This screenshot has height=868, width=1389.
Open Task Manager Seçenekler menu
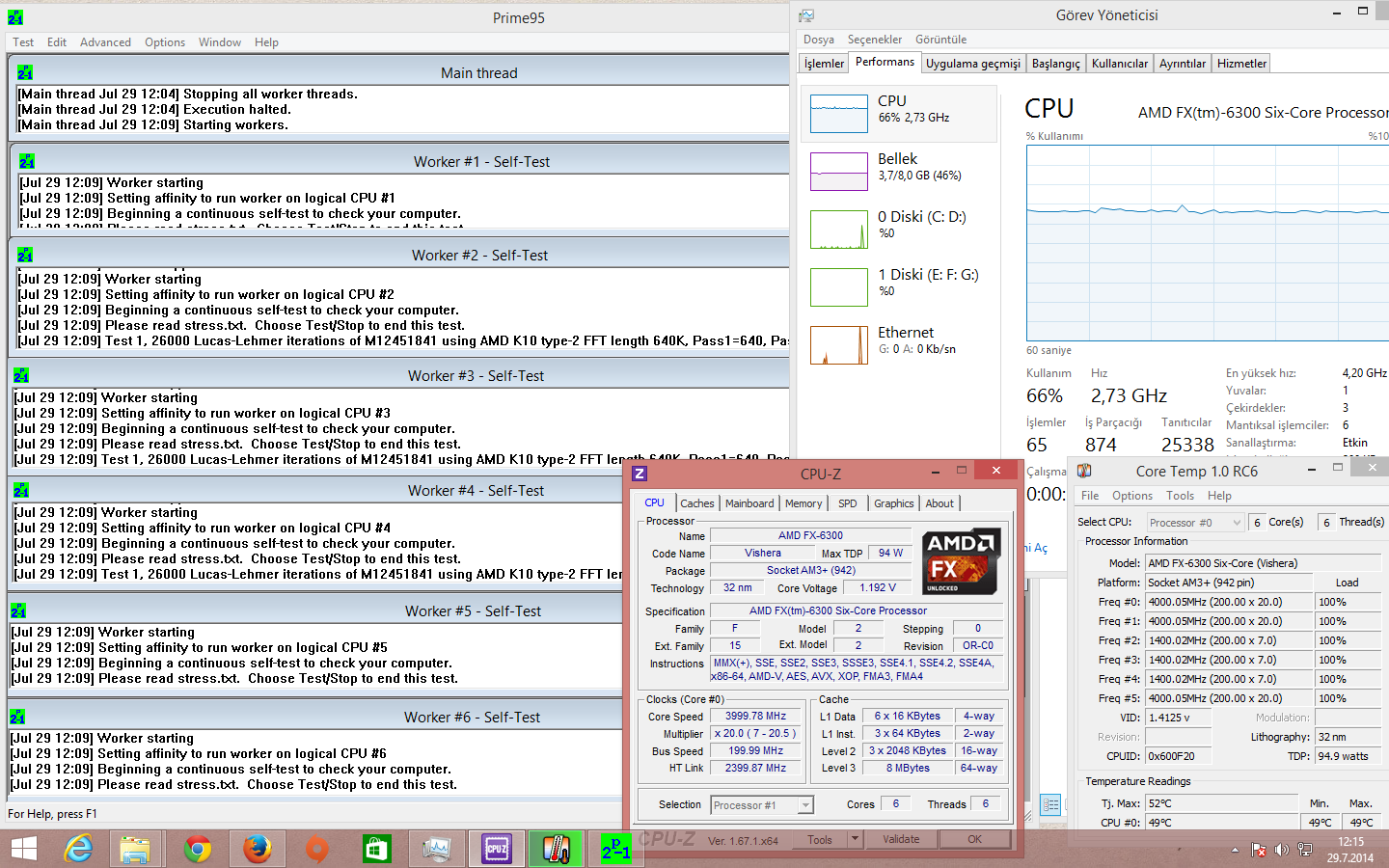coord(875,40)
